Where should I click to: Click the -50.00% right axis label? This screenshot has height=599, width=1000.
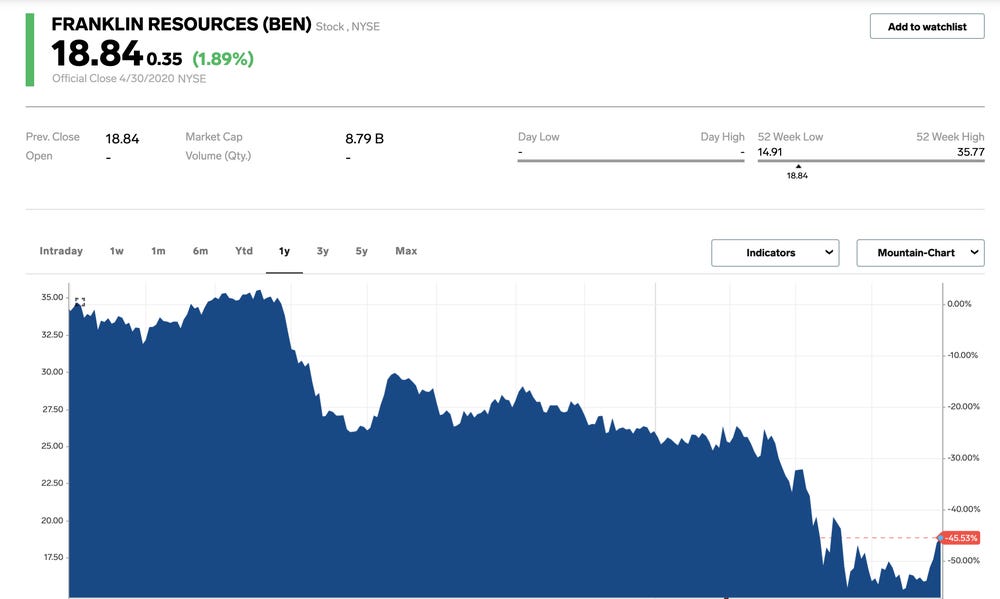click(x=963, y=560)
